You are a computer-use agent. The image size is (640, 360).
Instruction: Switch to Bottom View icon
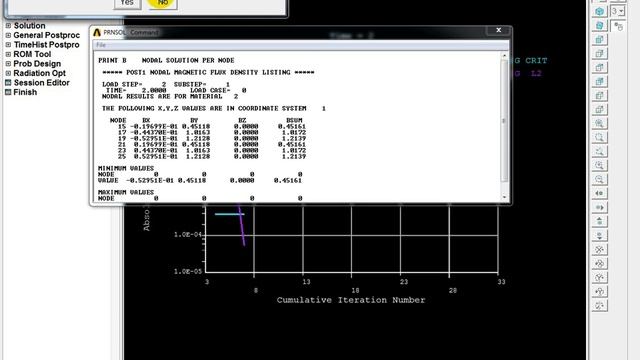pyautogui.click(x=599, y=109)
